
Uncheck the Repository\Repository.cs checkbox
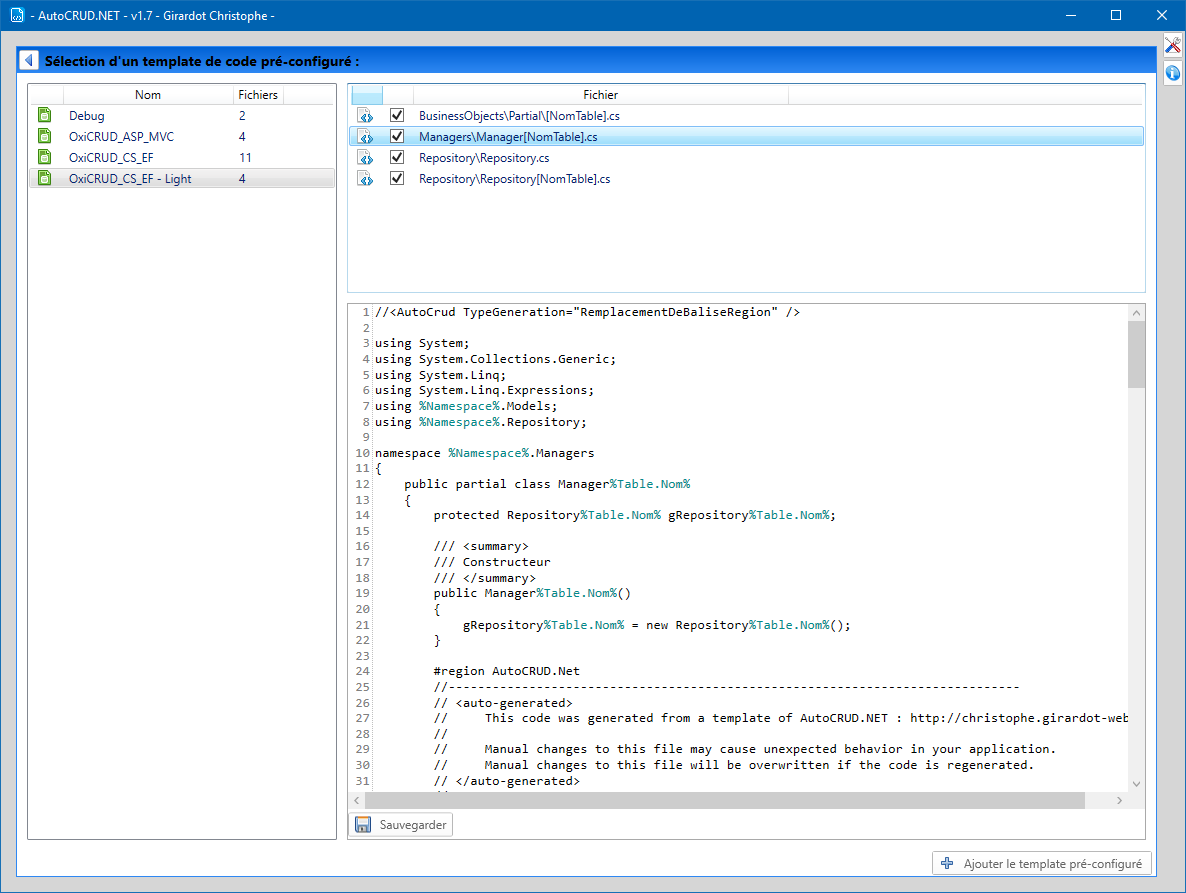(397, 157)
